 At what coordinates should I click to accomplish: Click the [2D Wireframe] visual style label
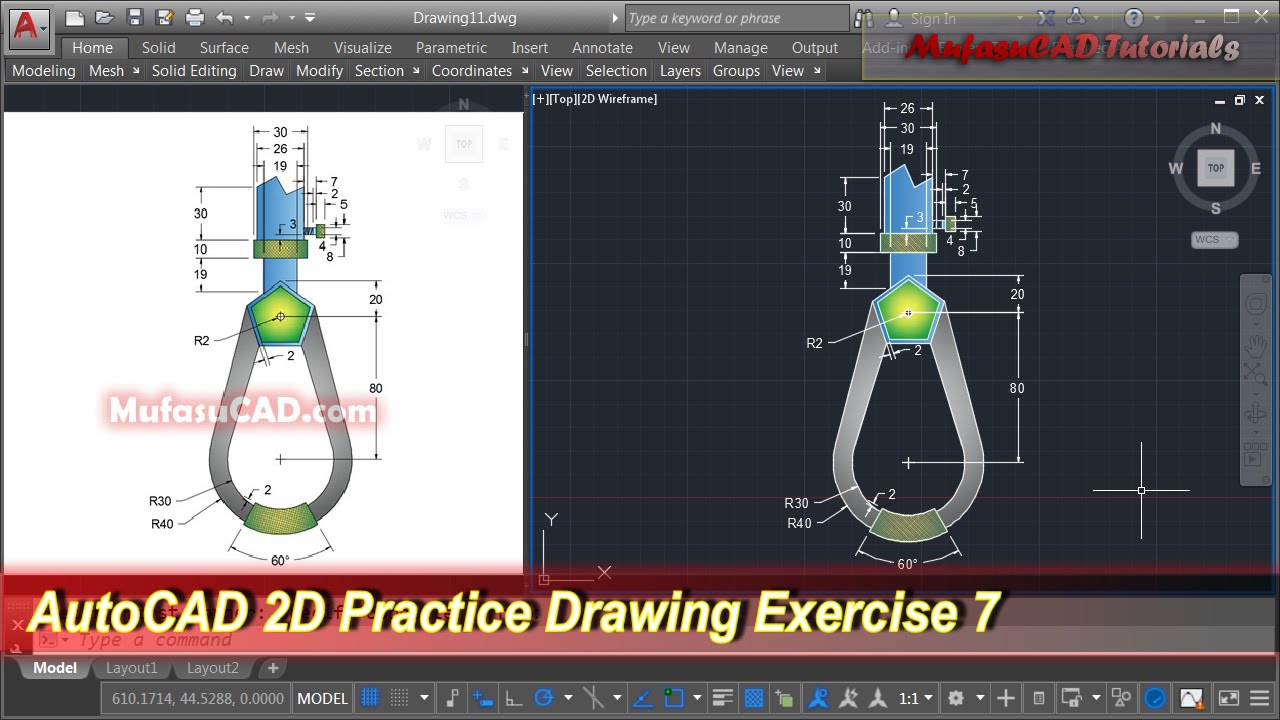(x=617, y=99)
